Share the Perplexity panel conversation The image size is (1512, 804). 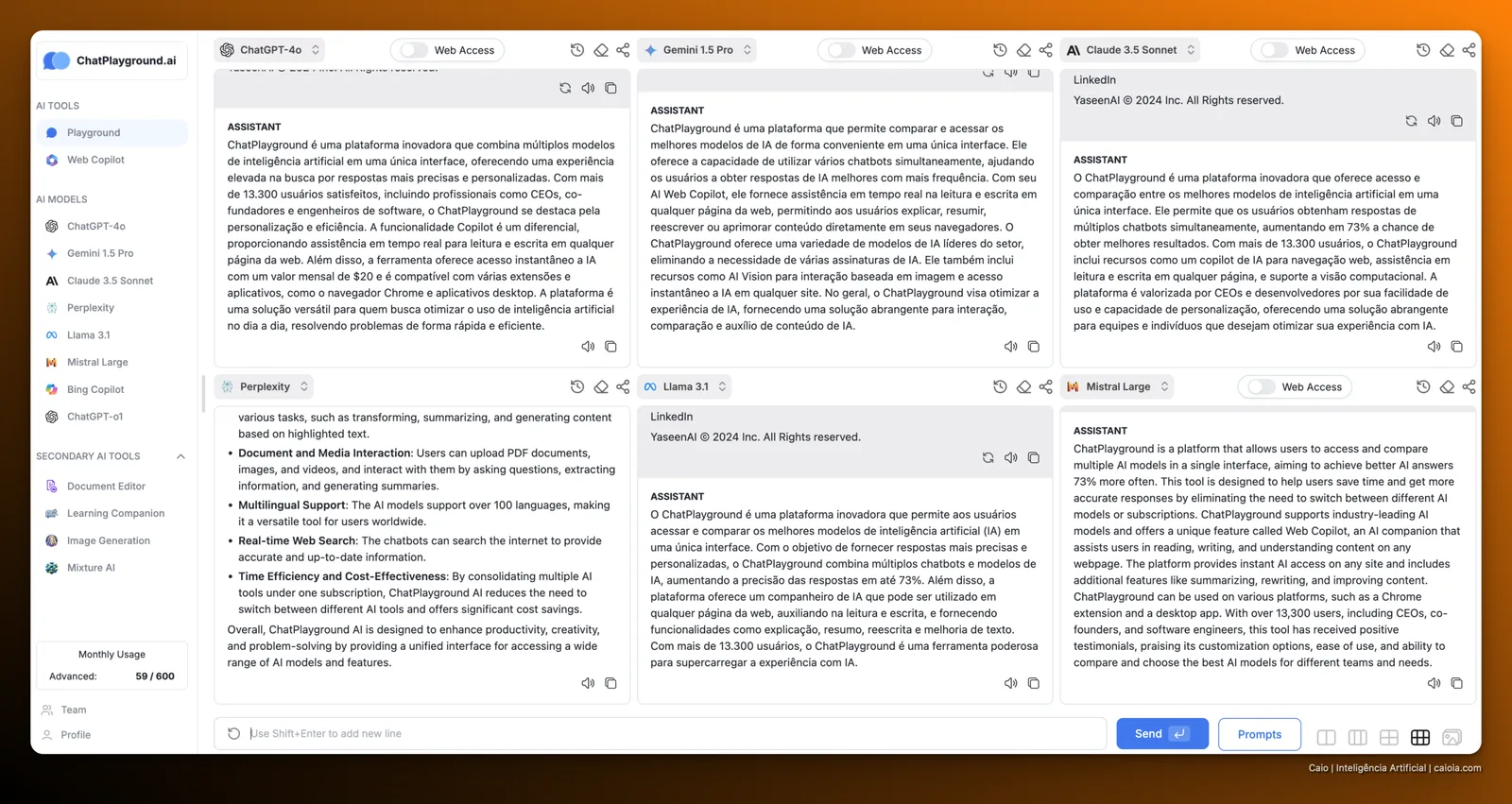623,386
